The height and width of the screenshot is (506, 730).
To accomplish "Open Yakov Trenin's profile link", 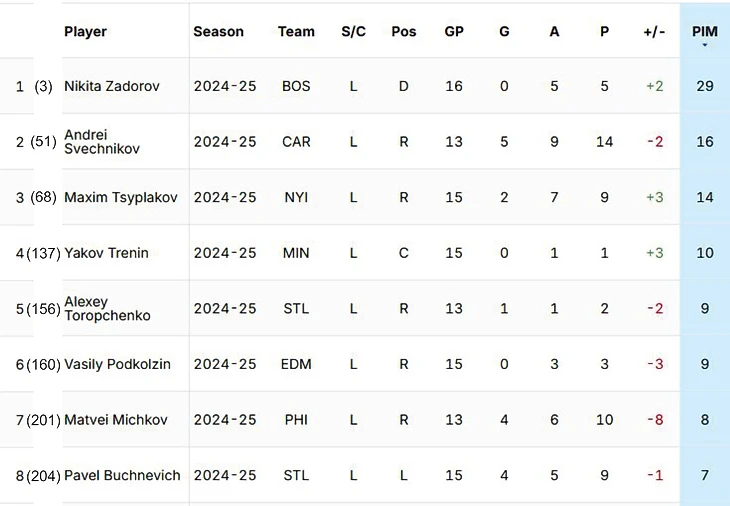I will (x=106, y=253).
